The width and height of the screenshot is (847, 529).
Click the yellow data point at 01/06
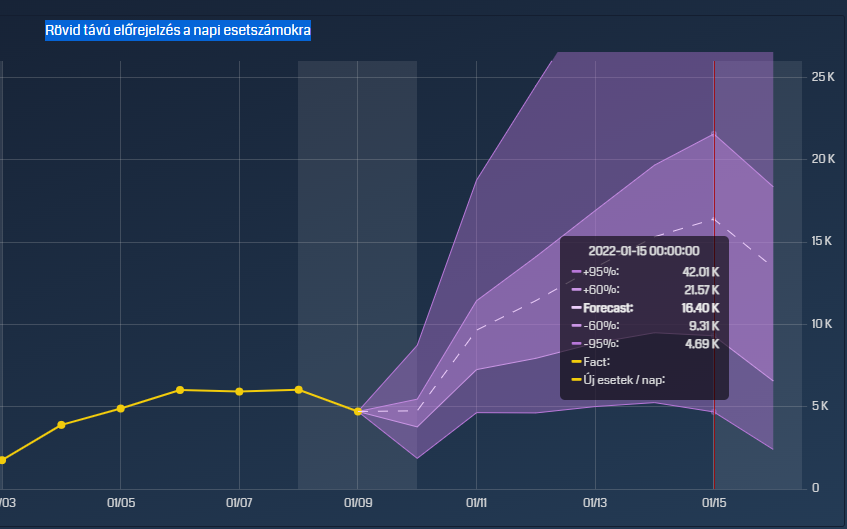180,390
